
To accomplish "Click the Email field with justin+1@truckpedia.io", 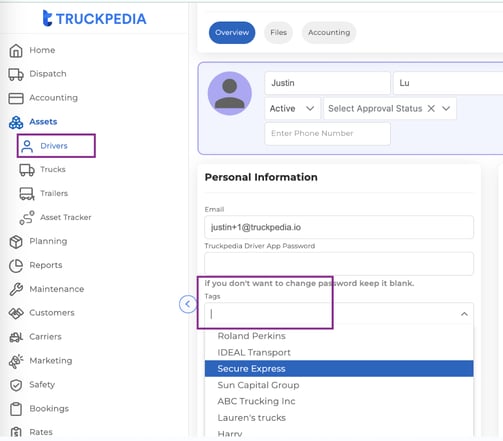I will [x=339, y=227].
